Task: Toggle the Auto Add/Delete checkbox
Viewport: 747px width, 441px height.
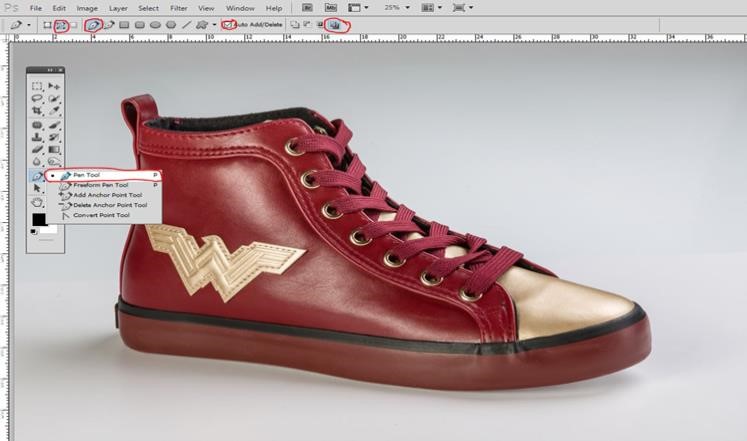Action: [x=228, y=24]
